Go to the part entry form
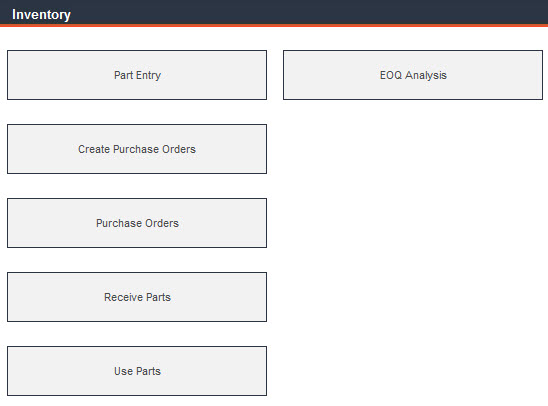This screenshot has width=548, height=406. pos(137,75)
